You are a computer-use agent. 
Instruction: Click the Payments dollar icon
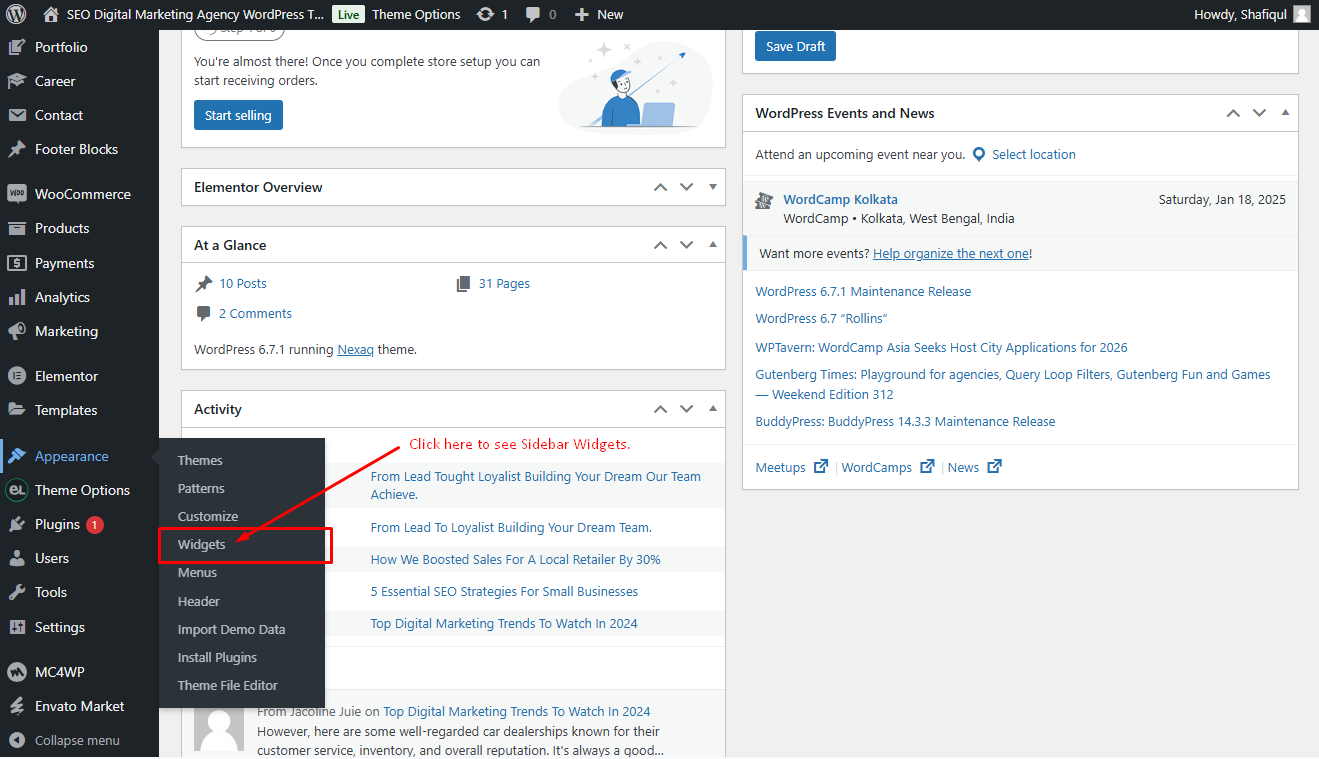[16, 263]
